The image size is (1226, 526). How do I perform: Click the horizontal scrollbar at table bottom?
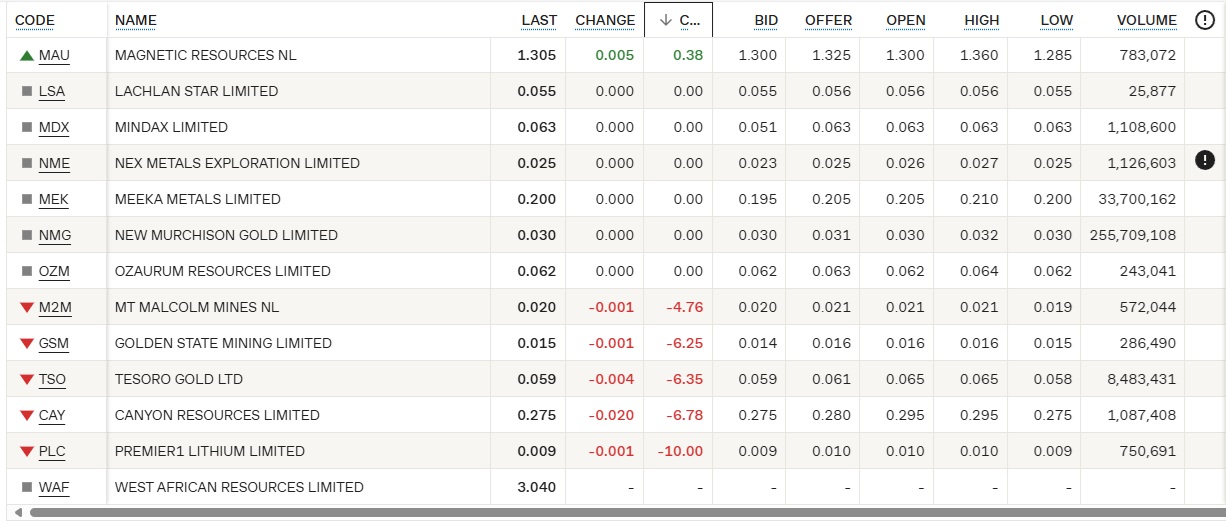(600, 513)
